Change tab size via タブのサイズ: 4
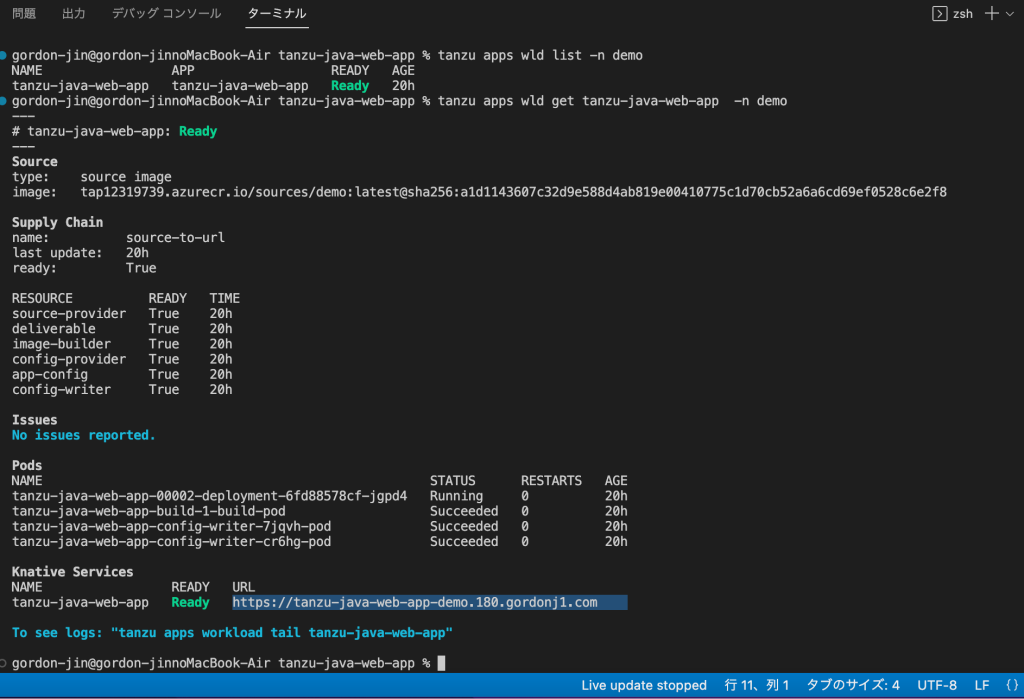This screenshot has height=699, width=1024. click(853, 685)
